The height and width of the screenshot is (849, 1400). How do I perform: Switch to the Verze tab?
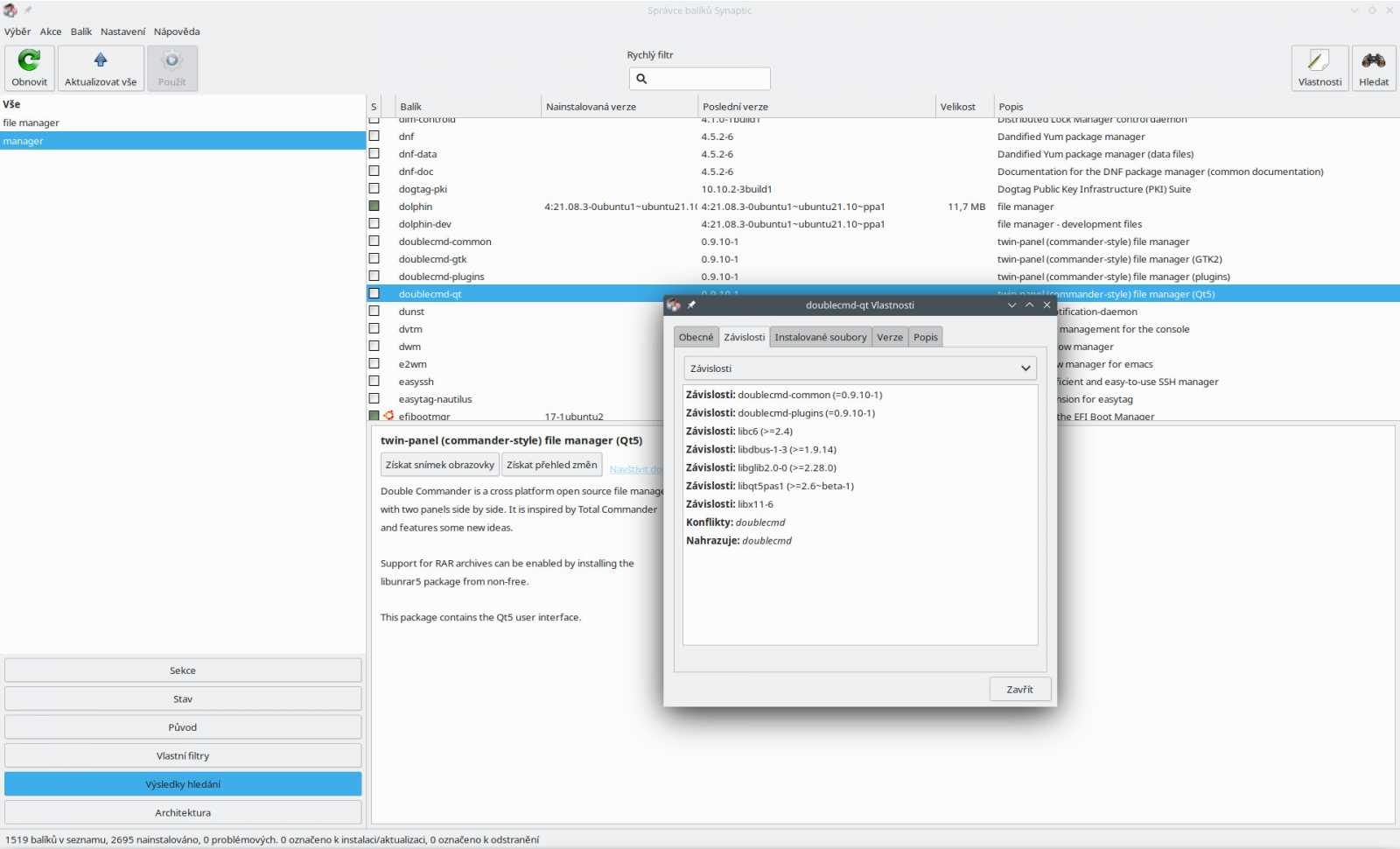(x=890, y=337)
